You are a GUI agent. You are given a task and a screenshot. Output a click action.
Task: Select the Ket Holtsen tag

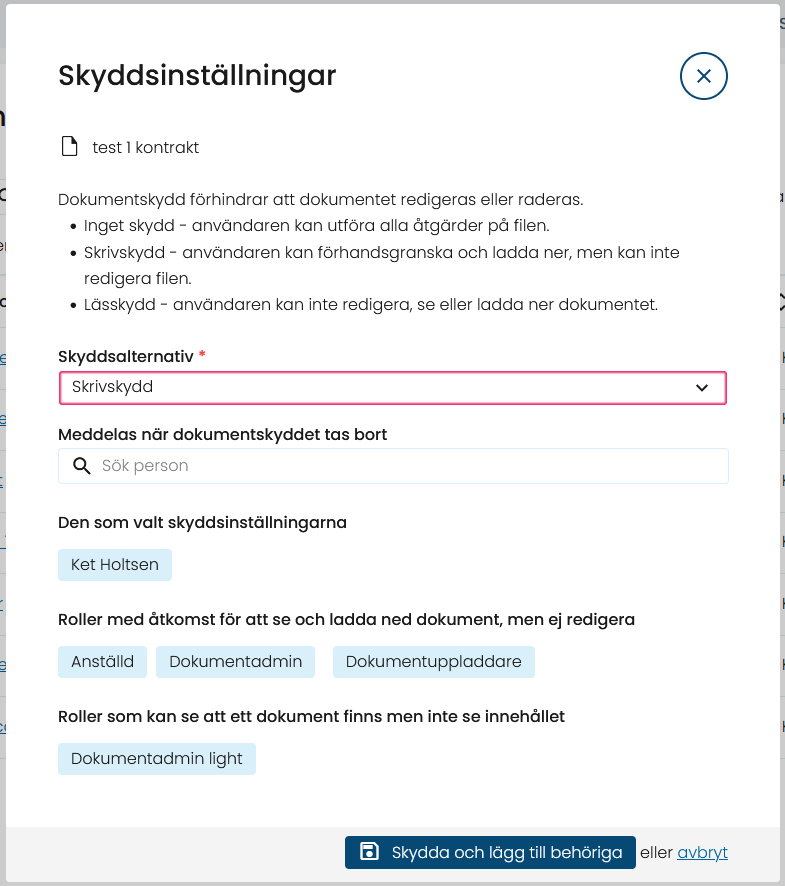115,564
